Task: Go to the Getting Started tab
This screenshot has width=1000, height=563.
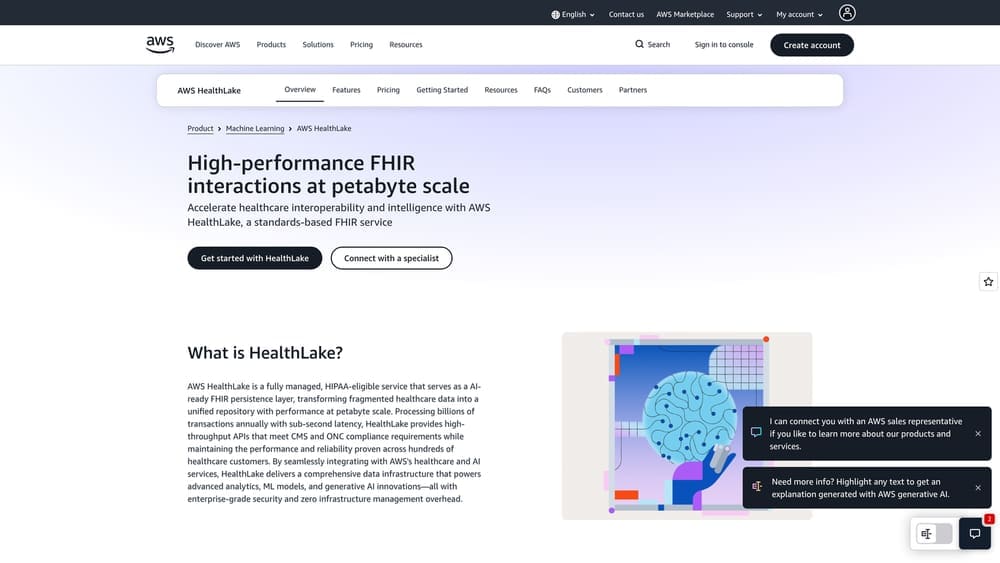Action: tap(442, 90)
